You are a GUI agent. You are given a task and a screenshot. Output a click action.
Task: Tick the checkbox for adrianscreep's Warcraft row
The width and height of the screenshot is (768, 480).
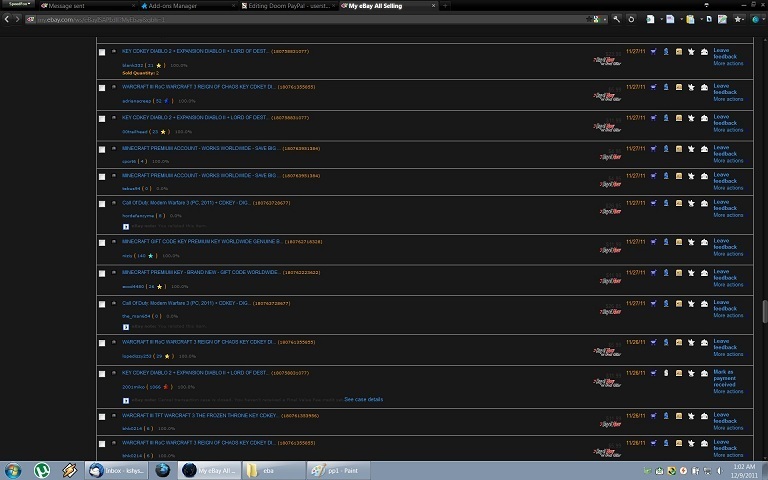(102, 88)
